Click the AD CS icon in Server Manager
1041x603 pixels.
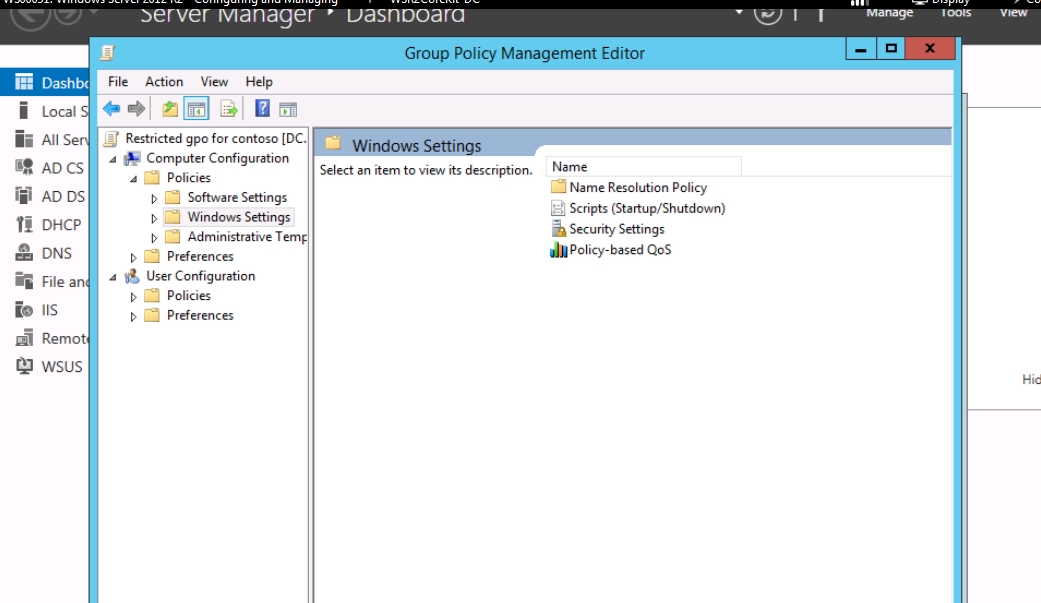click(x=24, y=167)
